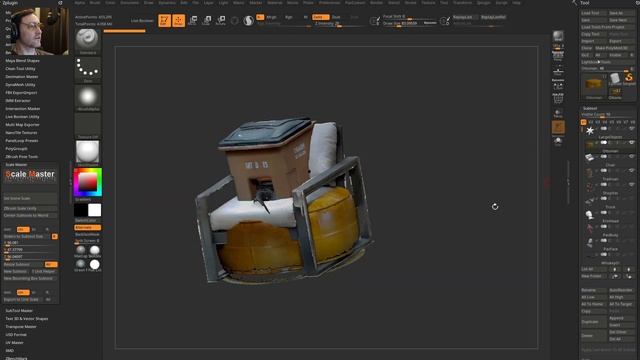
Task: Toggle eye visibility of the star subtool
Action: point(632,129)
